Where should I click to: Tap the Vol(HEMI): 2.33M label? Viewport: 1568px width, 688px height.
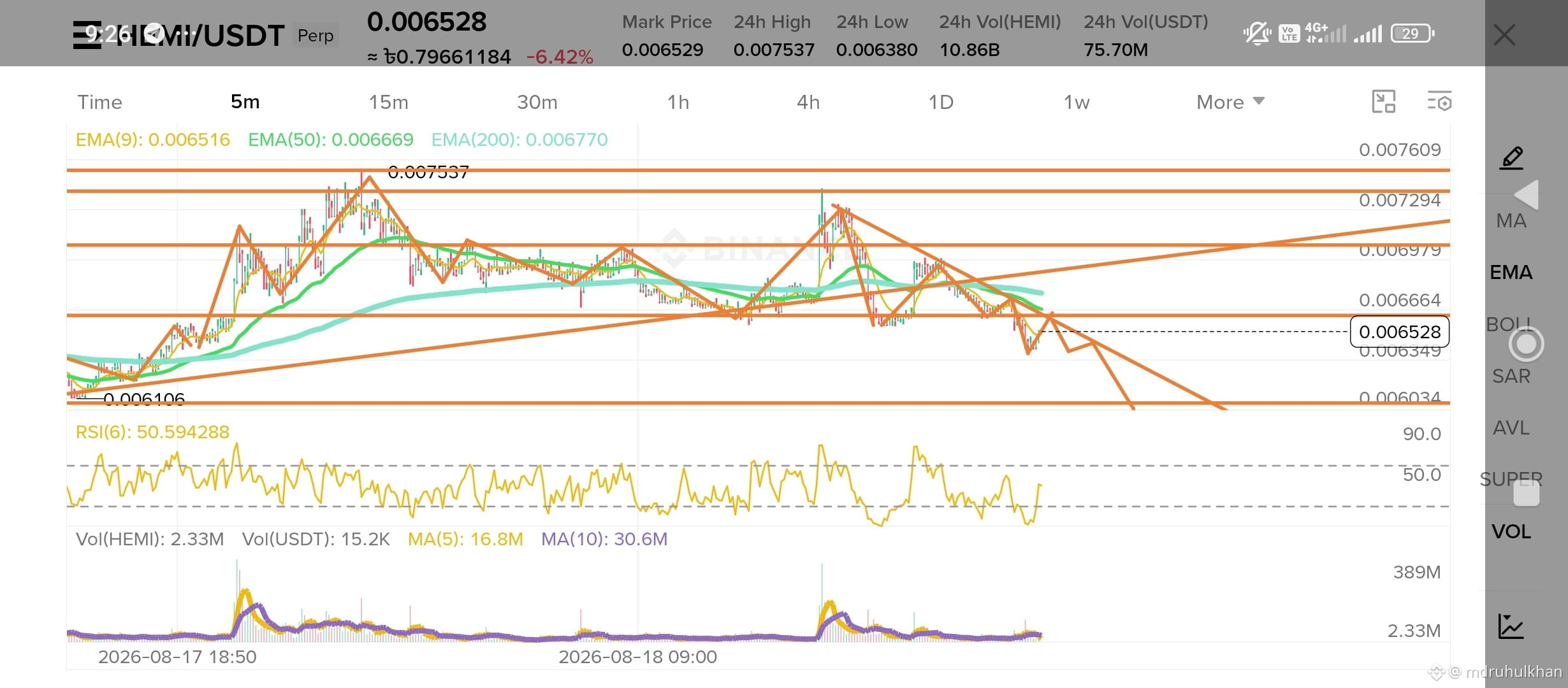point(150,539)
